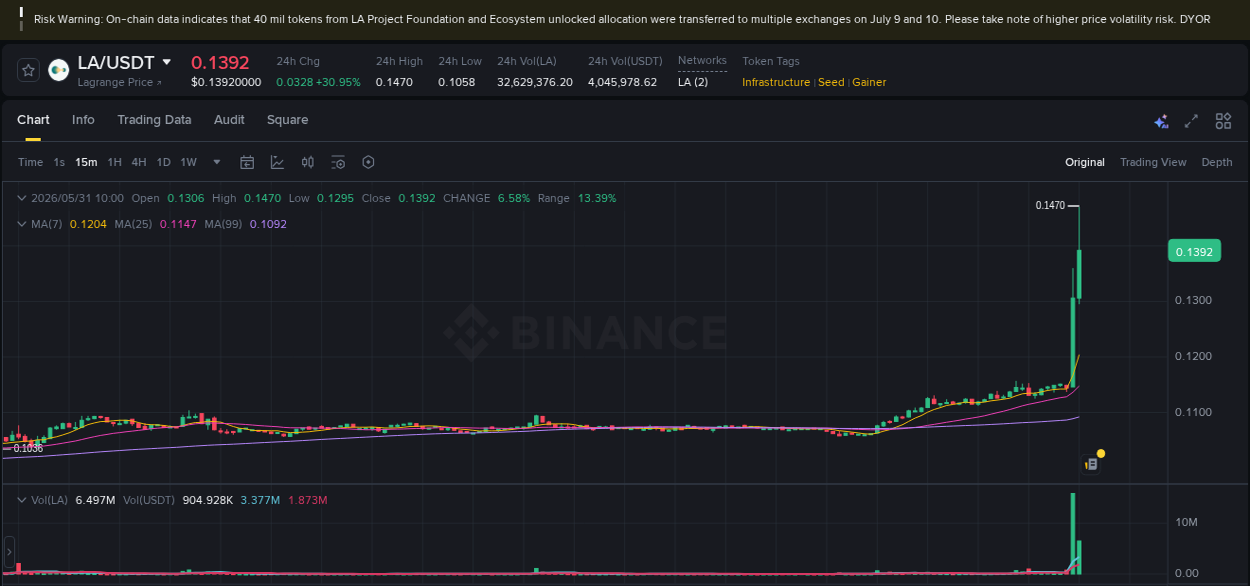
Task: Click the CHANGE 6.58% value
Action: 514,198
